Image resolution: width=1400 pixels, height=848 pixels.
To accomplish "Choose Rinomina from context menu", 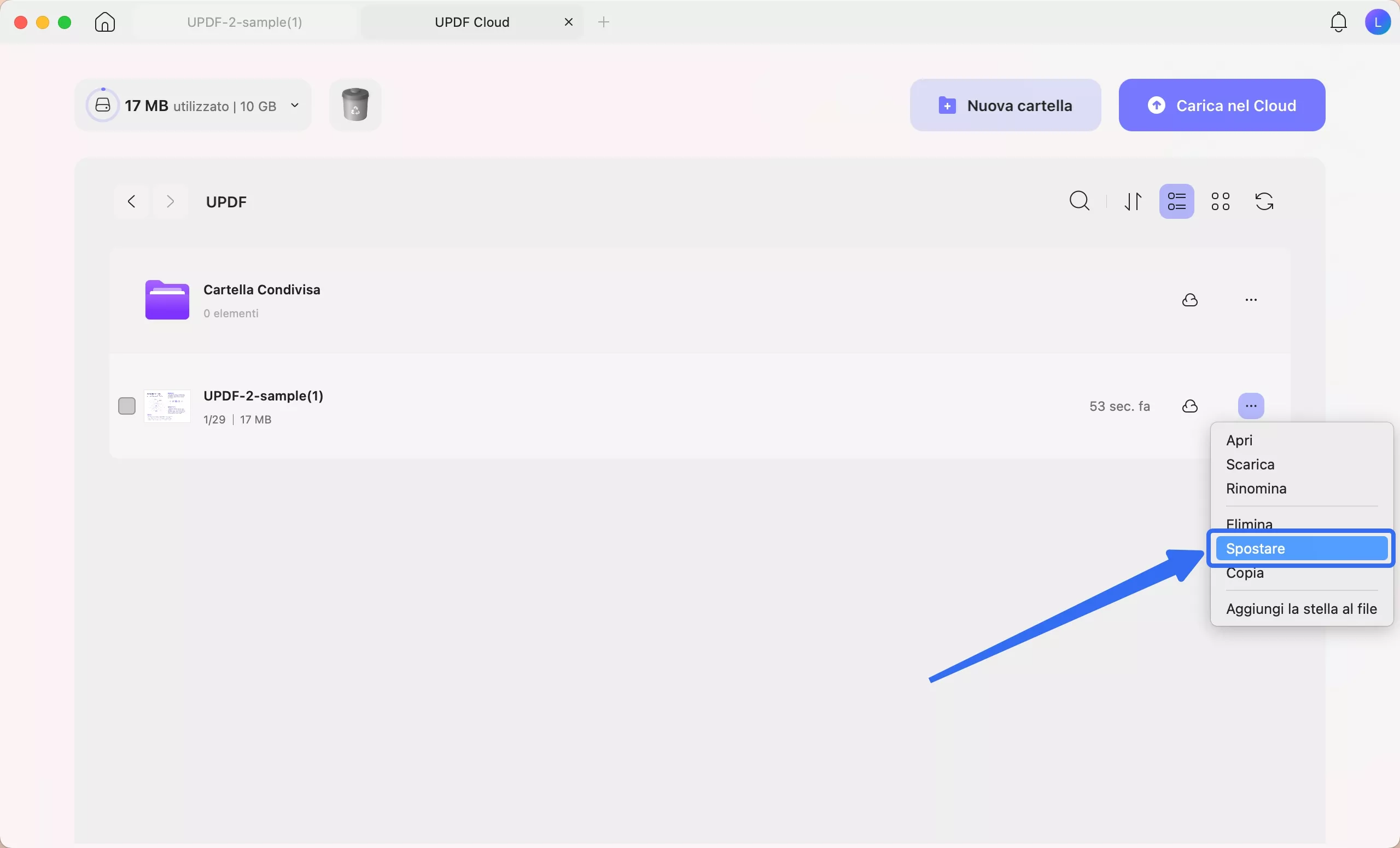I will click(1256, 489).
